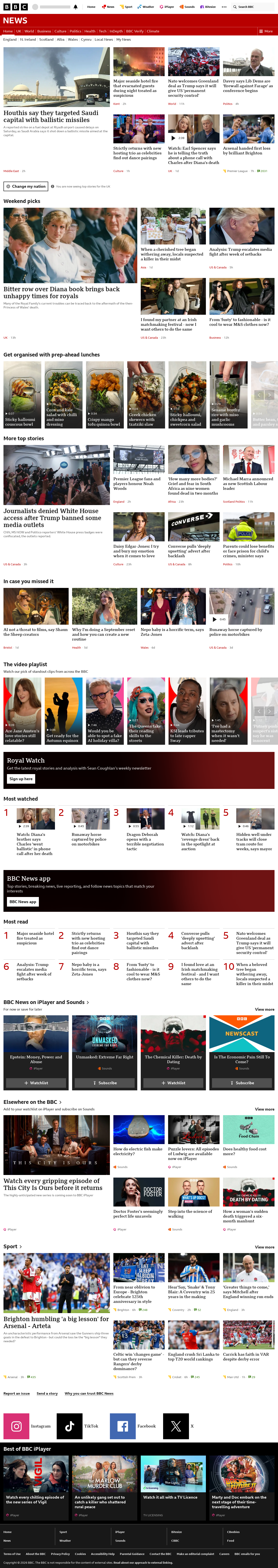The image size is (278, 1568).
Task: Open the Major seaside hotel fire thumbnail
Action: 139,62
